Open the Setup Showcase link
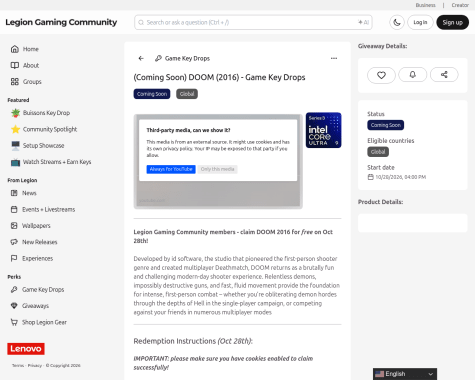475x380 pixels. click(43, 146)
